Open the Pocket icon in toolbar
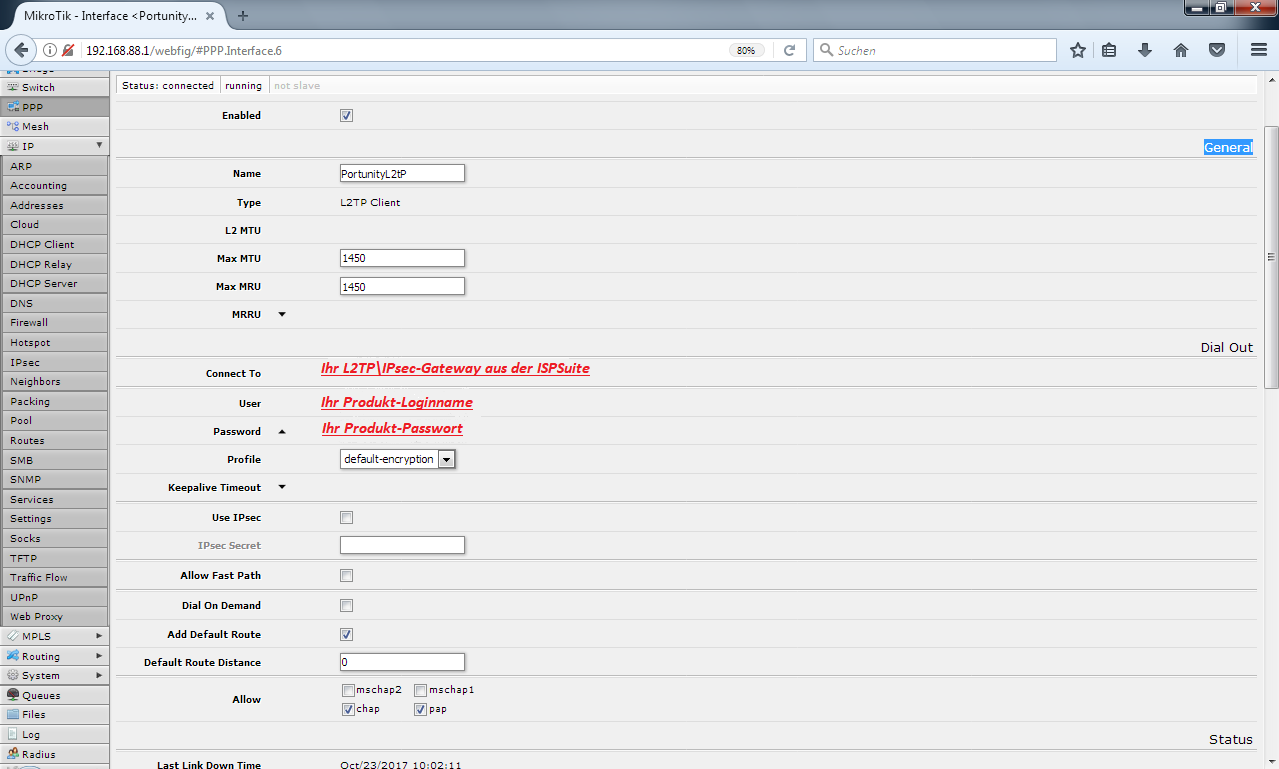The width and height of the screenshot is (1279, 769). point(1217,50)
